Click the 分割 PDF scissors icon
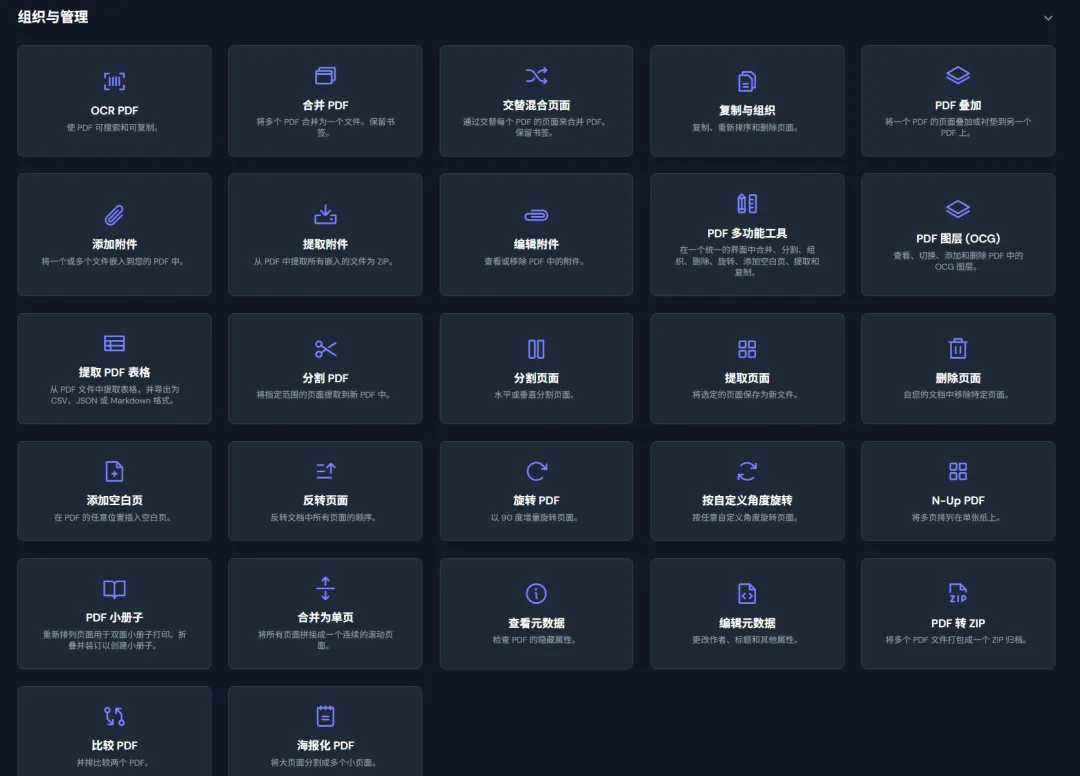 click(325, 349)
